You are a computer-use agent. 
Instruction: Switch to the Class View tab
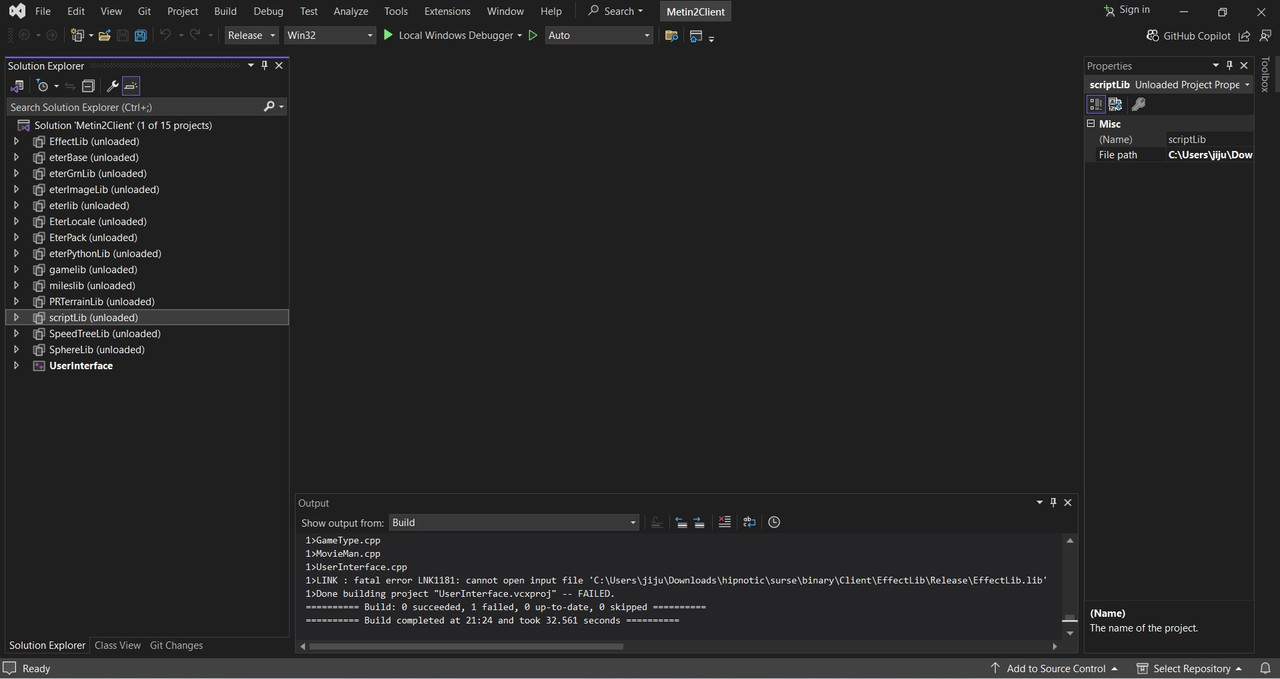[117, 645]
